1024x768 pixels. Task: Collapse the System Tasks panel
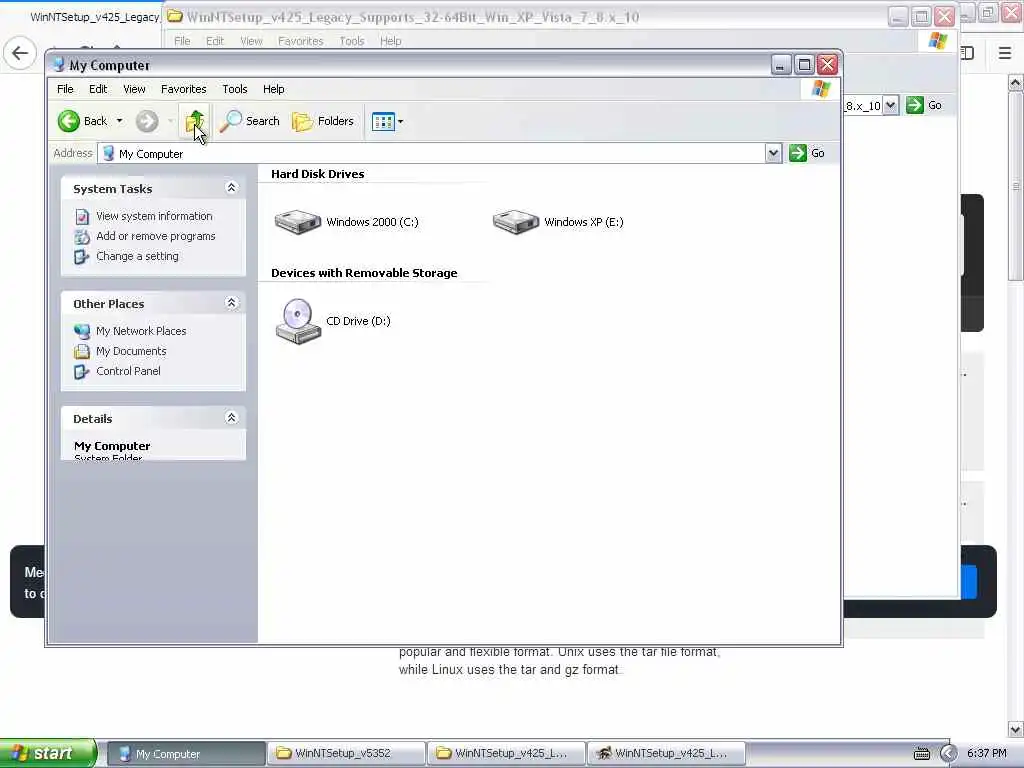[x=231, y=188]
